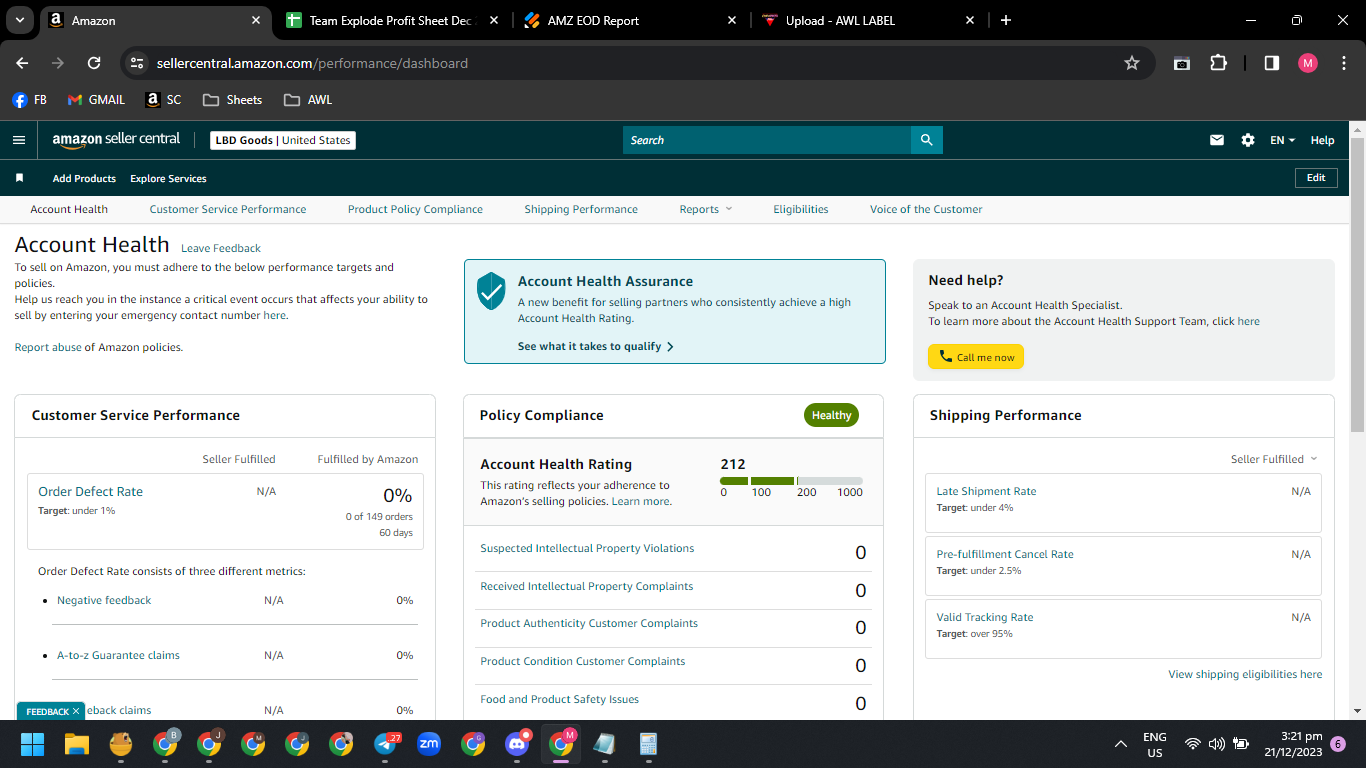
Task: Open the Leave Feedback link
Action: pyautogui.click(x=221, y=248)
